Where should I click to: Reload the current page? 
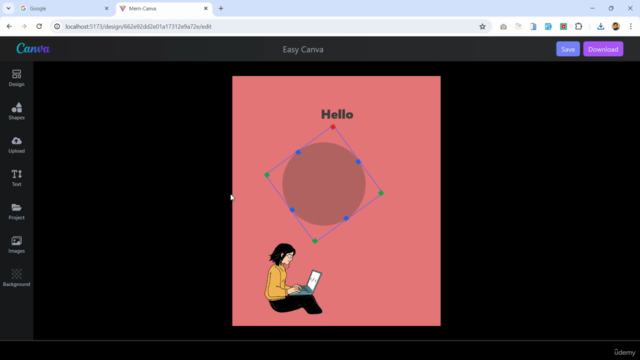tap(39, 26)
